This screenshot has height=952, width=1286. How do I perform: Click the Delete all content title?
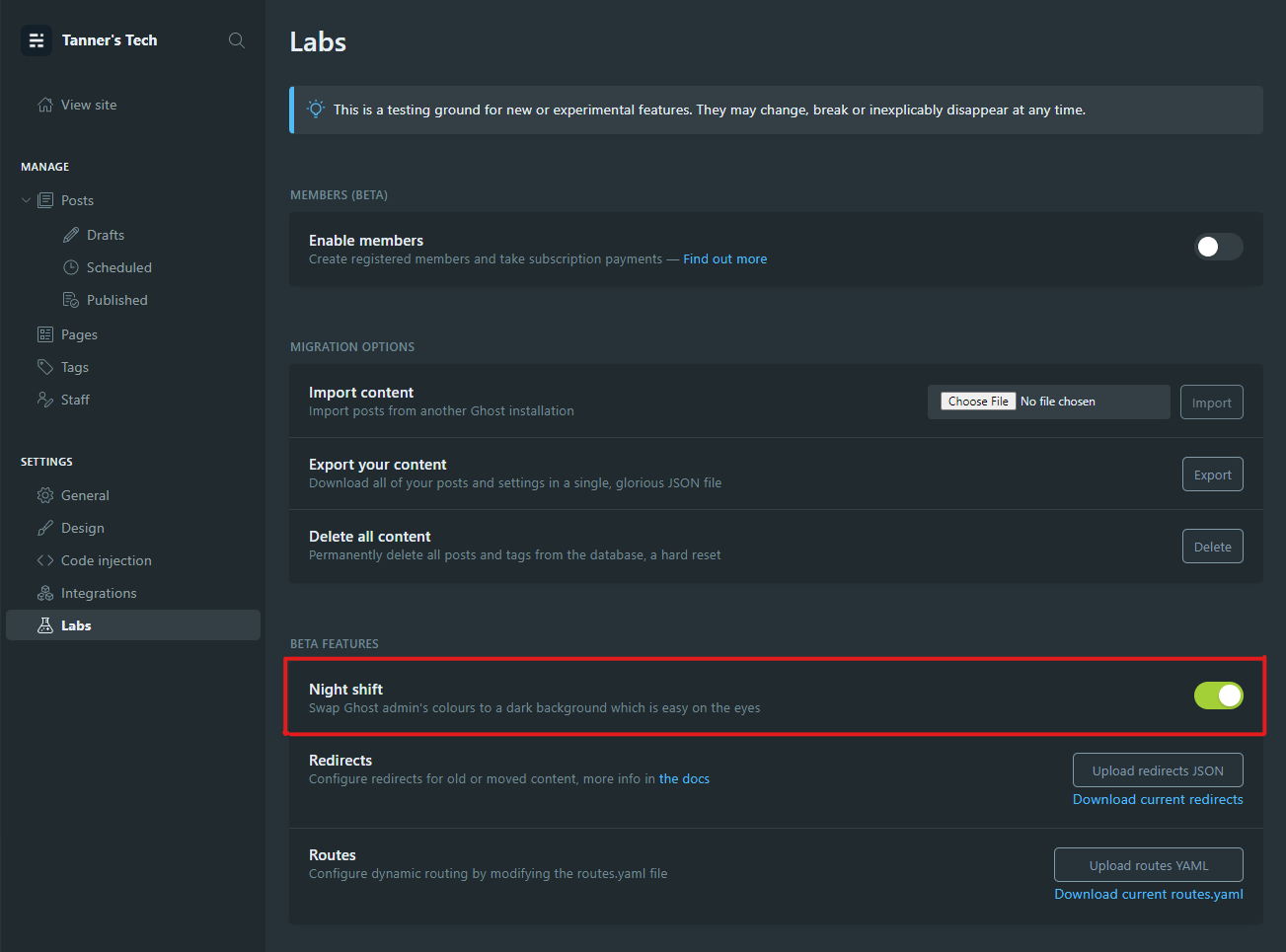[370, 537]
